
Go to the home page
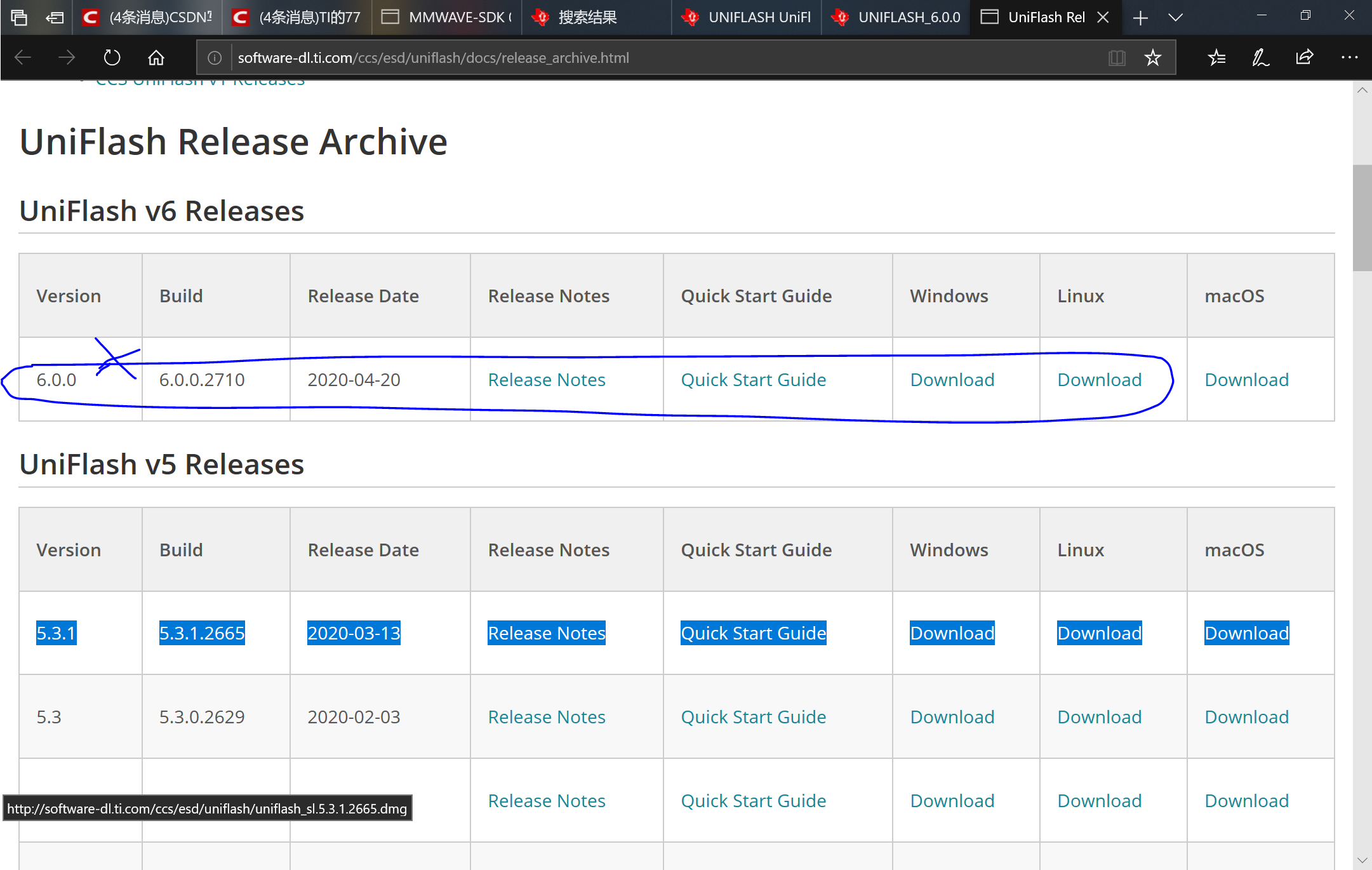156,58
